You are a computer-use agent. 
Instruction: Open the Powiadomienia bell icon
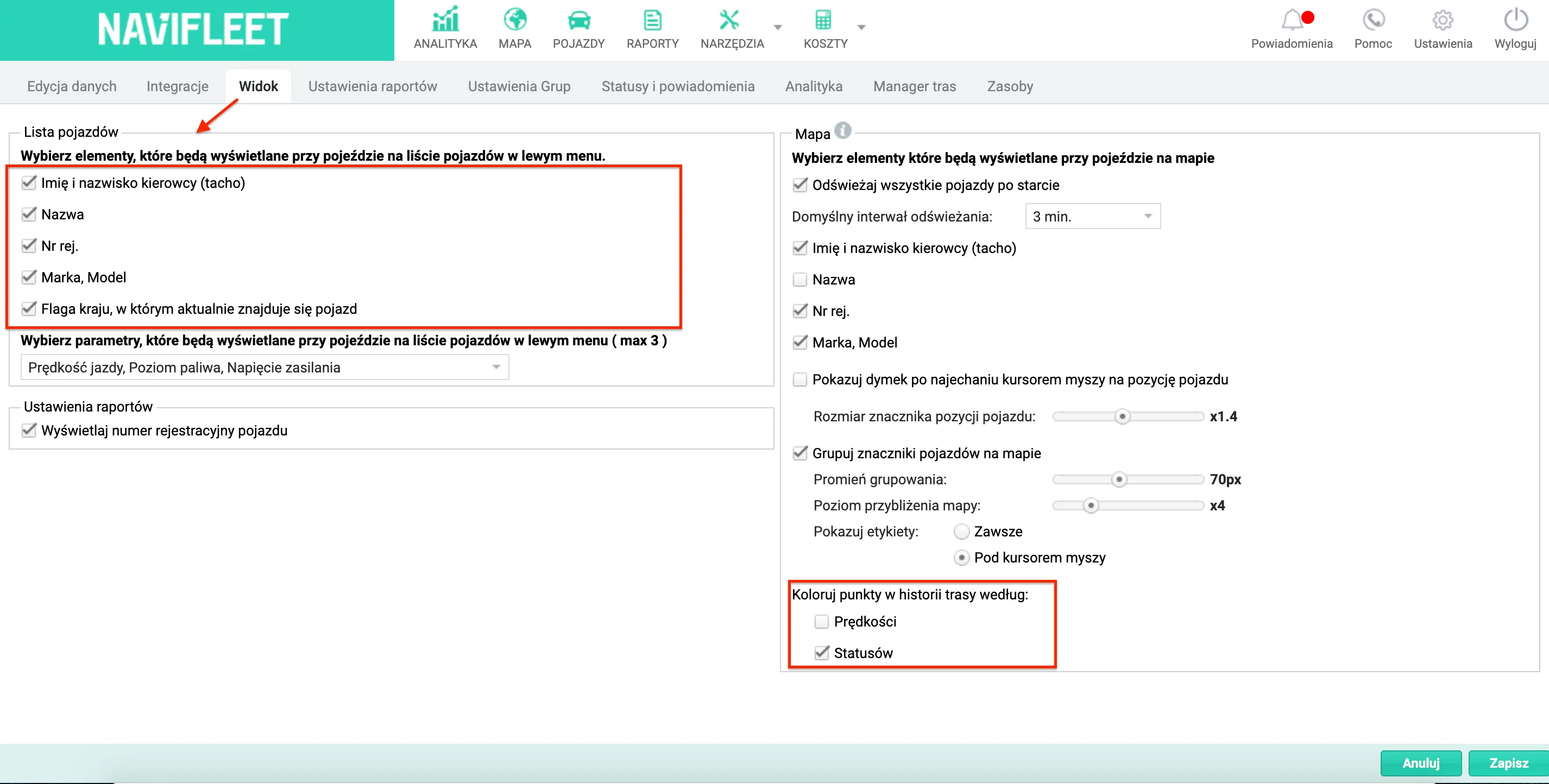1292,20
